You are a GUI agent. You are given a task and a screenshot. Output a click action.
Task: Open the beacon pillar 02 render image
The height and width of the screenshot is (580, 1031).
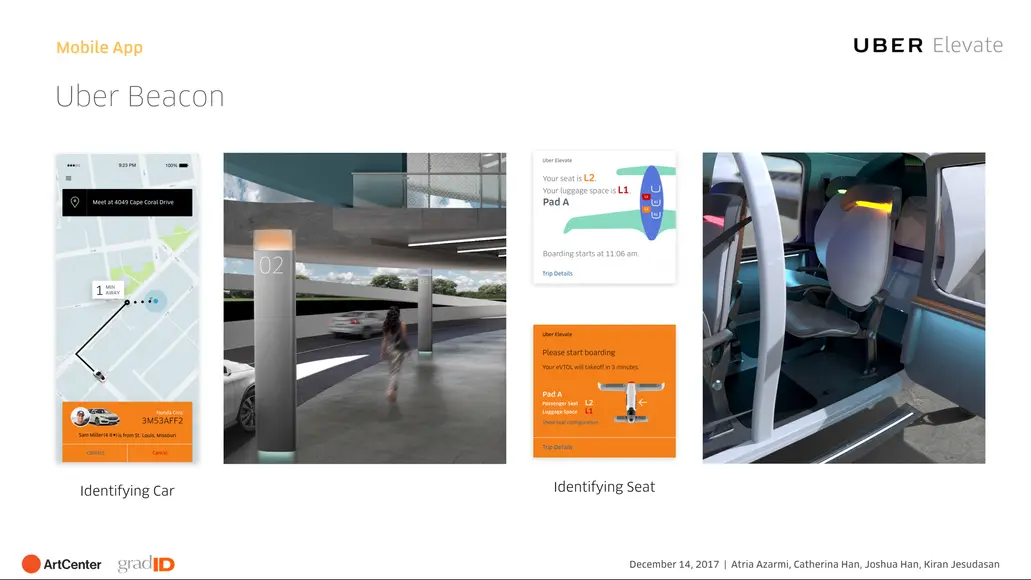(x=365, y=308)
